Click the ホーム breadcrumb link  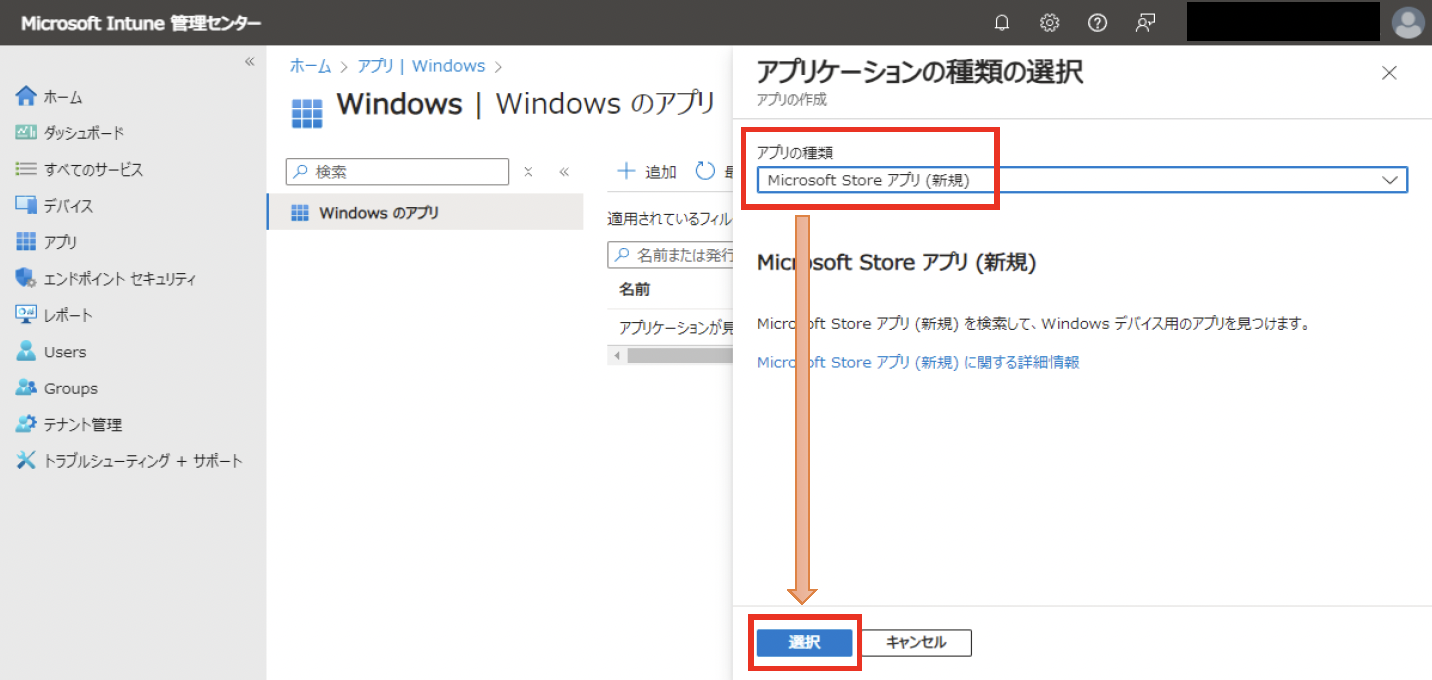[310, 66]
